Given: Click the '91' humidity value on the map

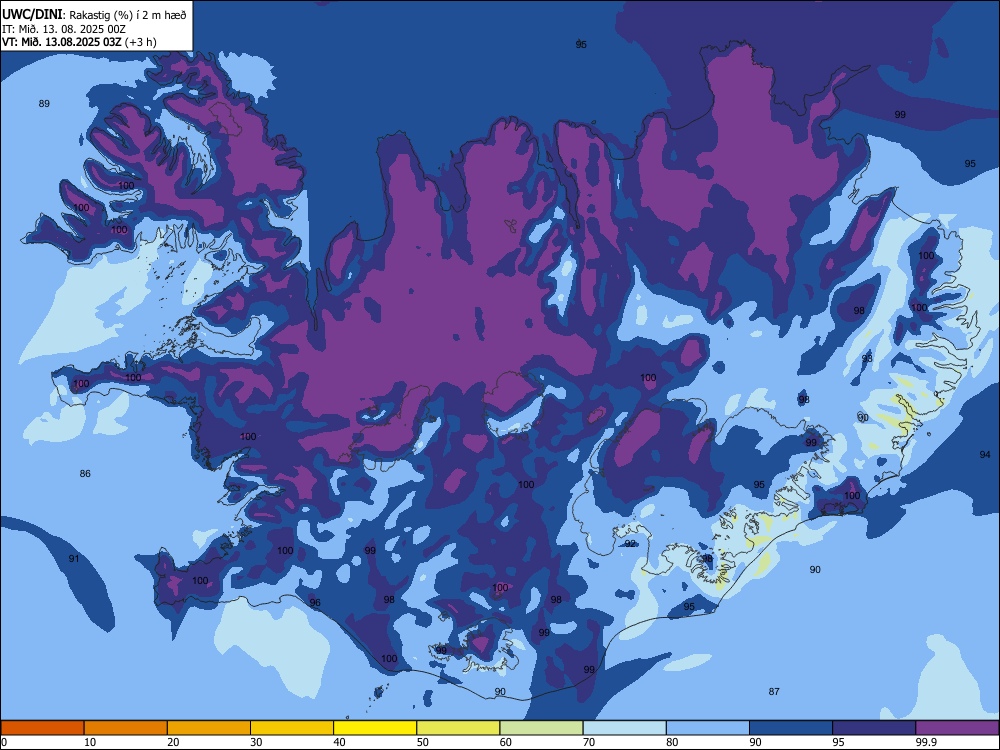Looking at the screenshot, I should 74,559.
